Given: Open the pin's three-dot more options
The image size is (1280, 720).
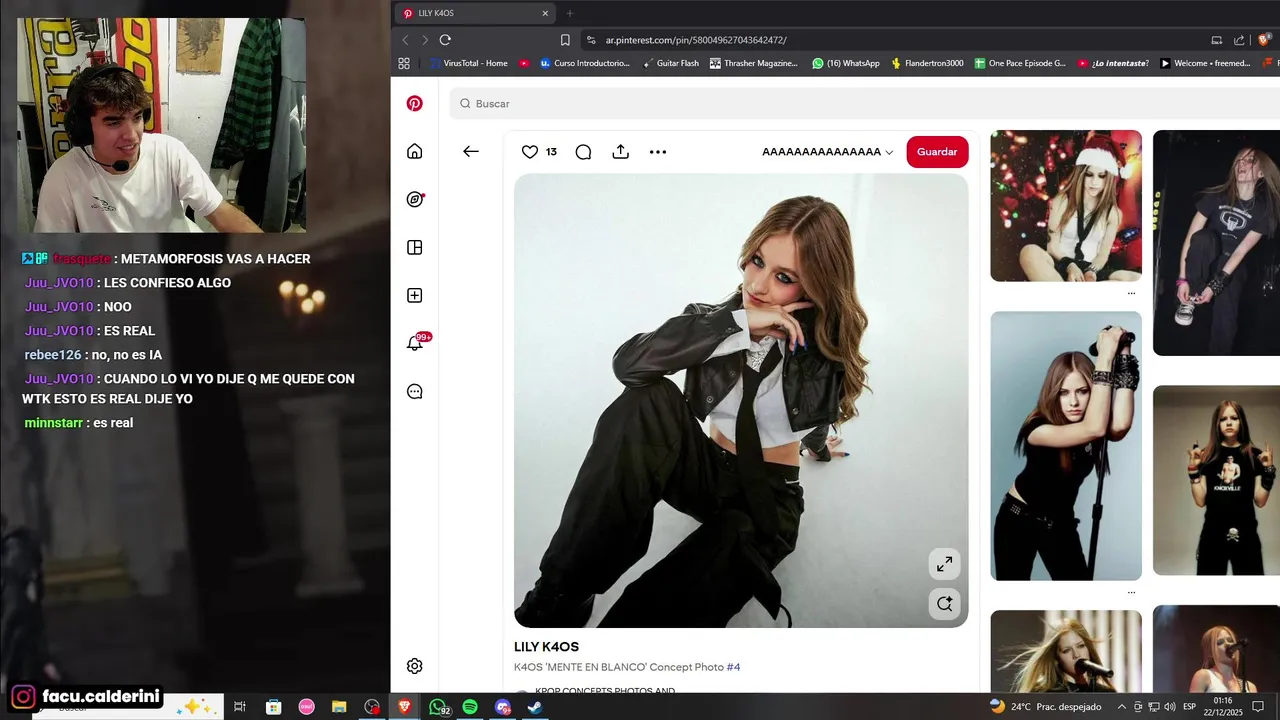Looking at the screenshot, I should 657,152.
